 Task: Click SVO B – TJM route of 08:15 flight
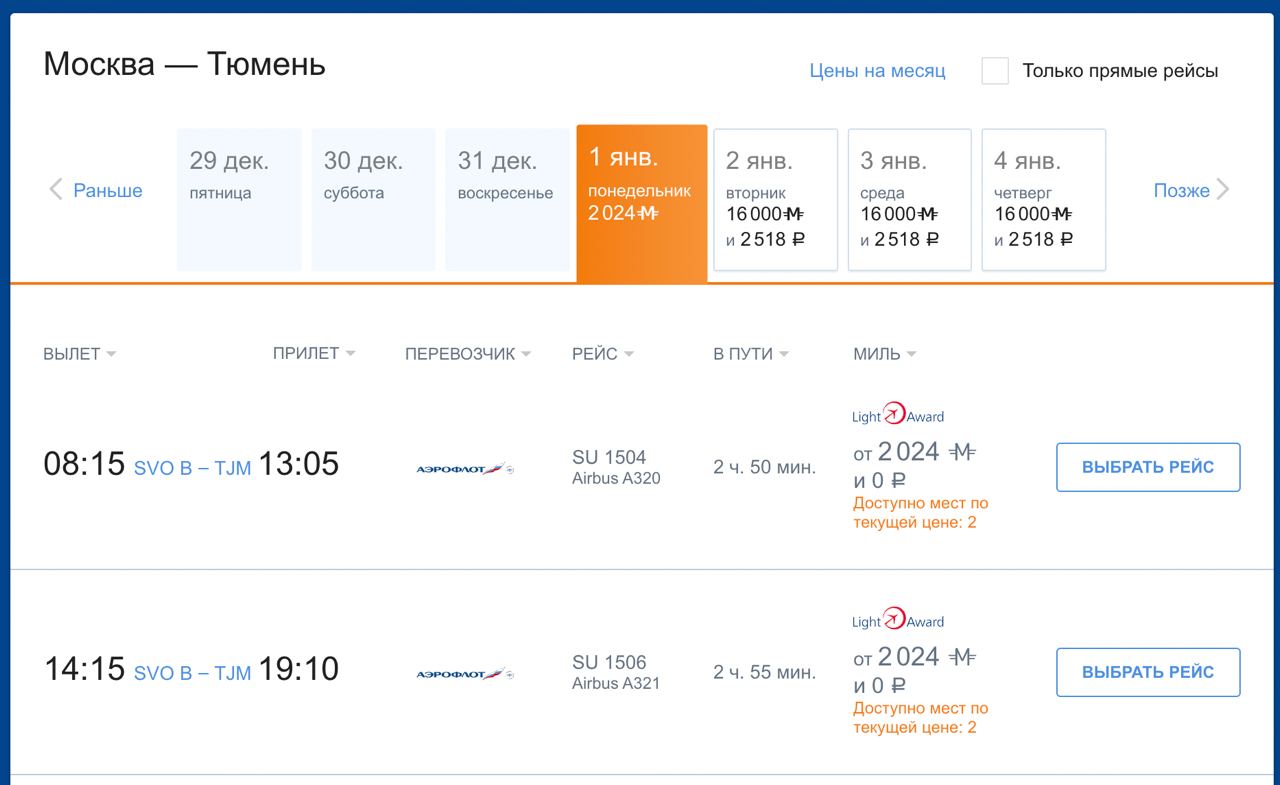192,468
